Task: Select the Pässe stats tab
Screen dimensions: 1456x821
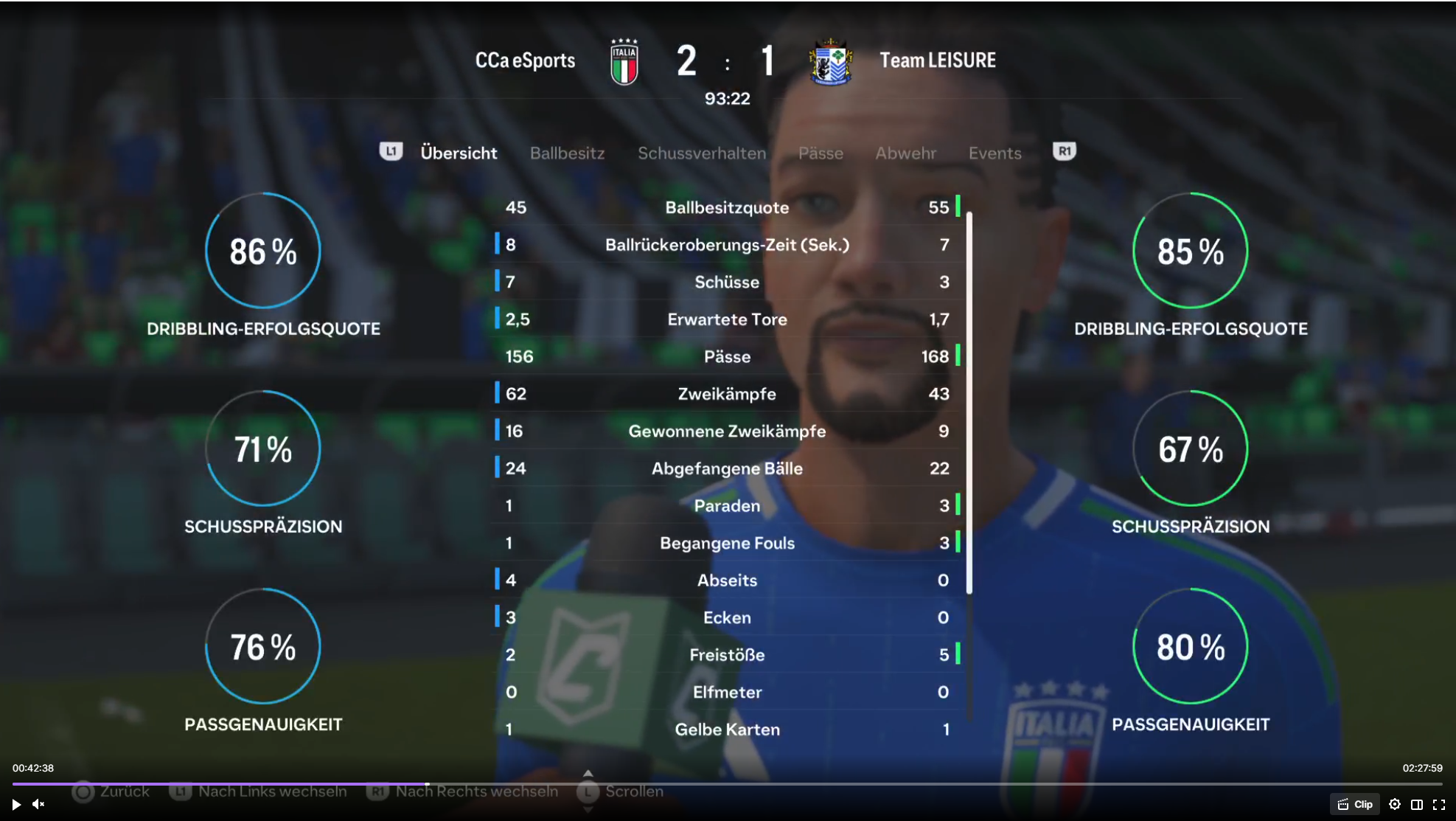Action: coord(821,153)
